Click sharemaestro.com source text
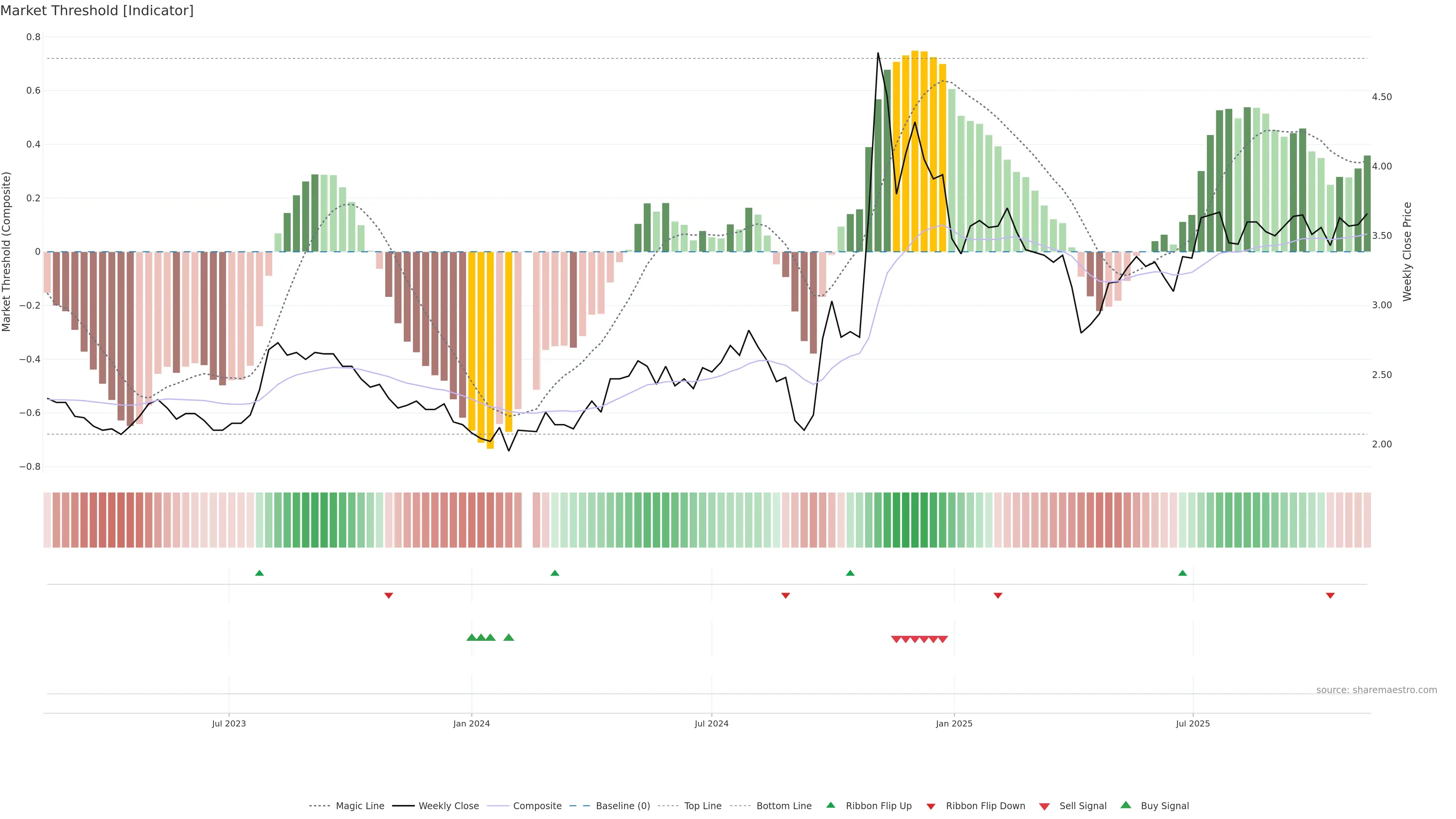1456x819 pixels. pyautogui.click(x=1376, y=690)
